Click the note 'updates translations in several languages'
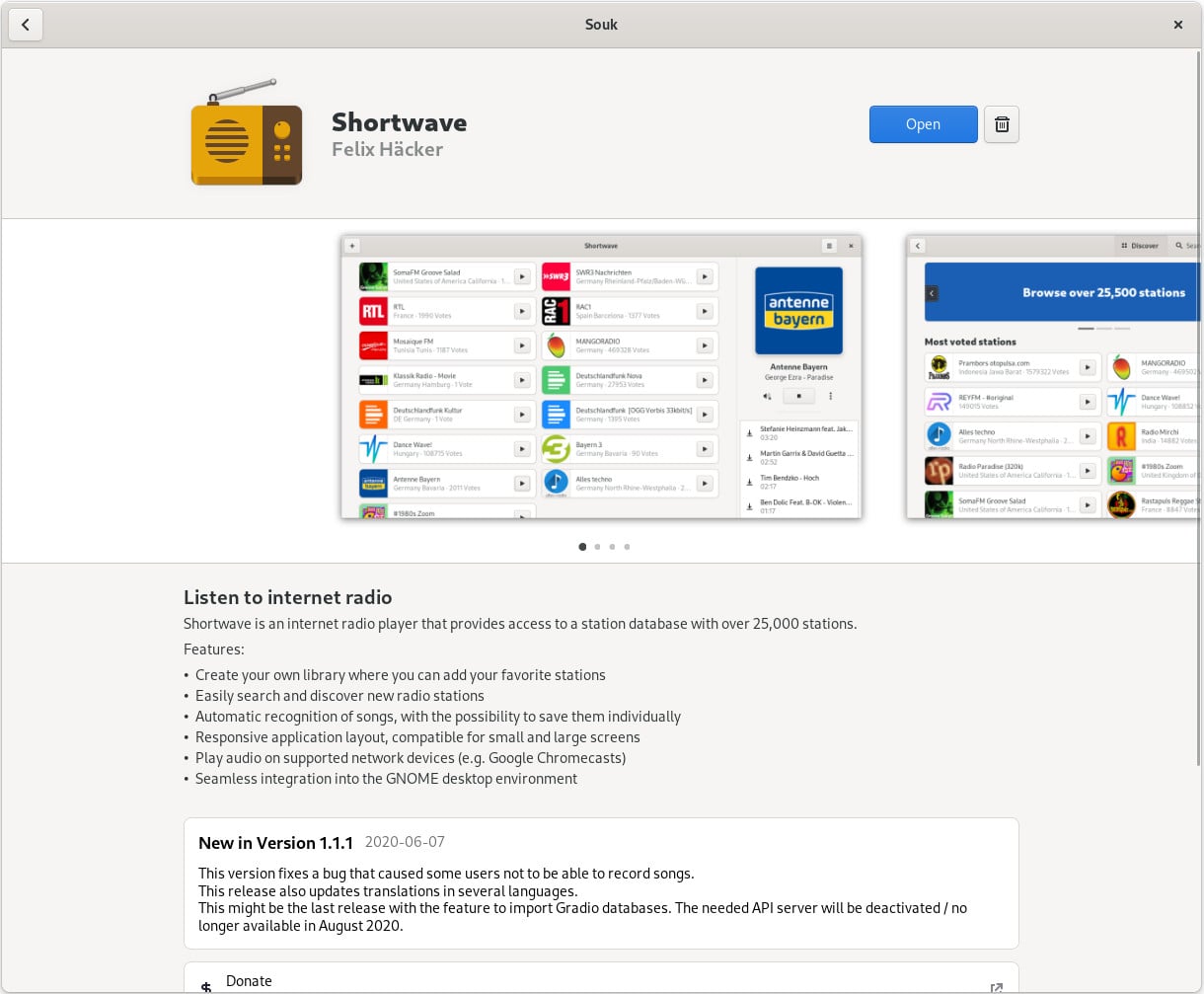 point(388,890)
